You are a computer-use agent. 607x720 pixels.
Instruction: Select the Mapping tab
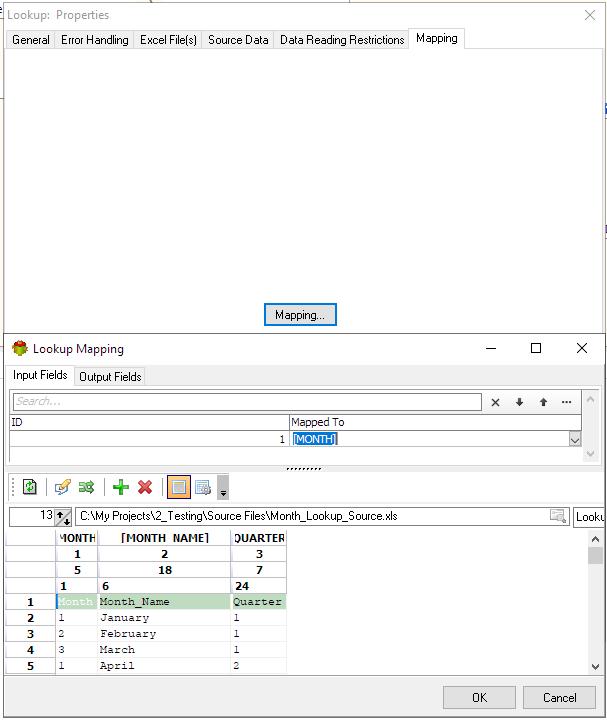pos(437,38)
